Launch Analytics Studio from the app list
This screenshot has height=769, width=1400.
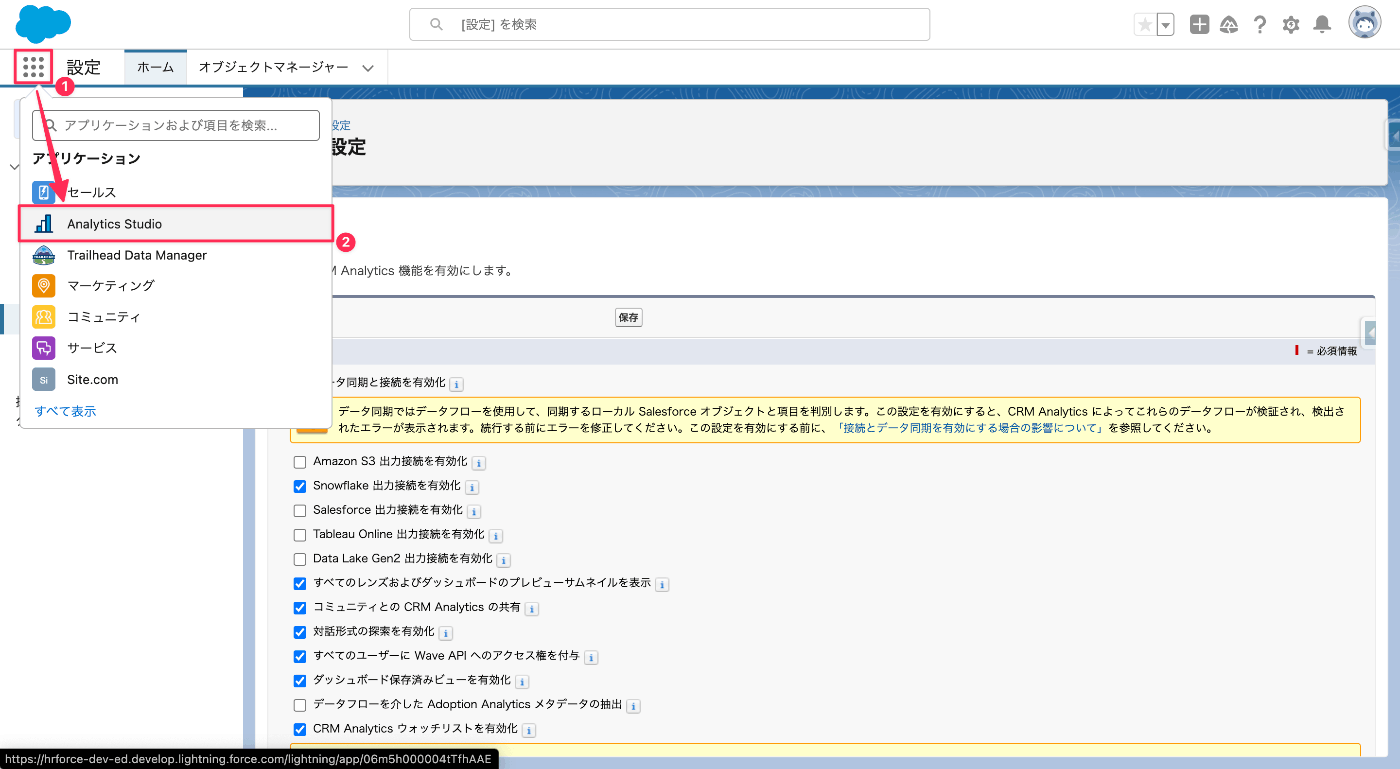tap(176, 224)
